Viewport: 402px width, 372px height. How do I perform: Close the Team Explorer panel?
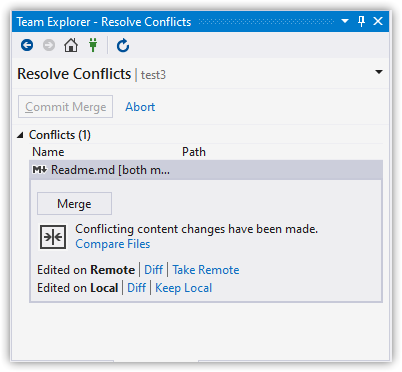coord(378,21)
